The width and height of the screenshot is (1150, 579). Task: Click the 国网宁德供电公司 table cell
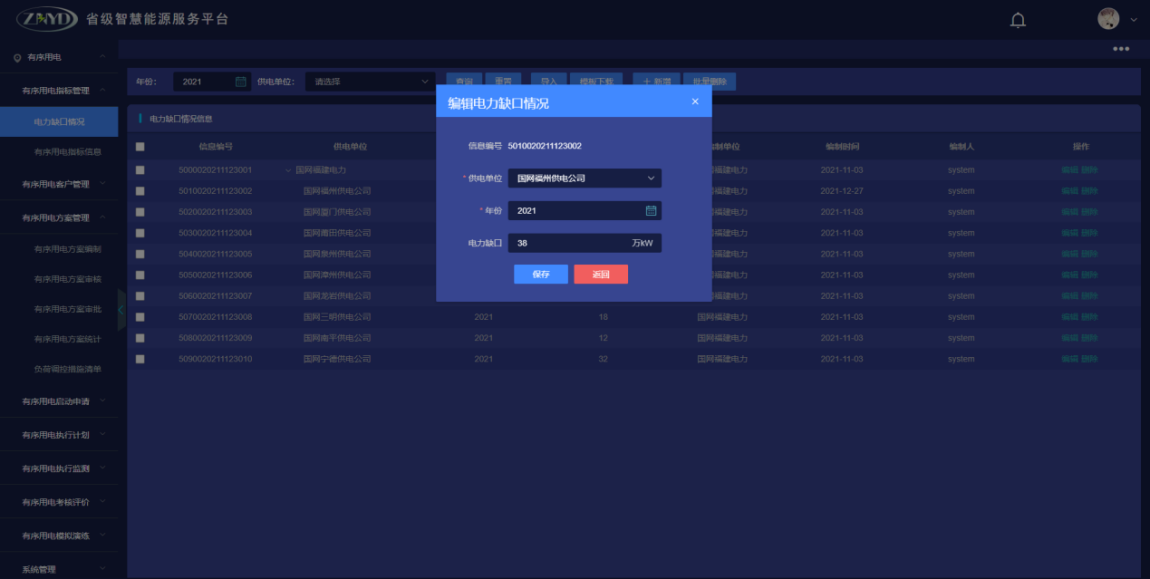pos(337,360)
